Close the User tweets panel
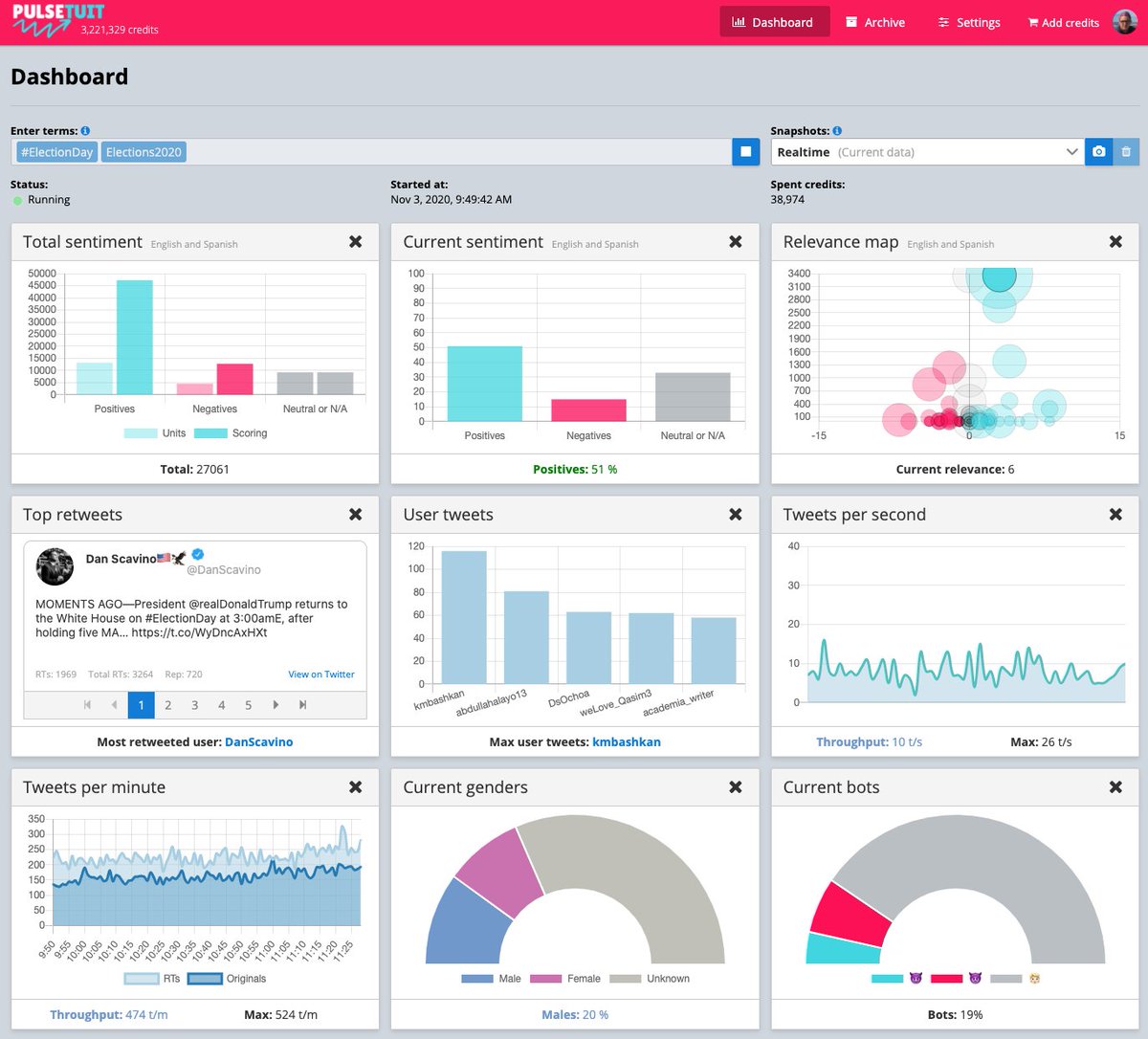This screenshot has height=1039, width=1148. [736, 515]
